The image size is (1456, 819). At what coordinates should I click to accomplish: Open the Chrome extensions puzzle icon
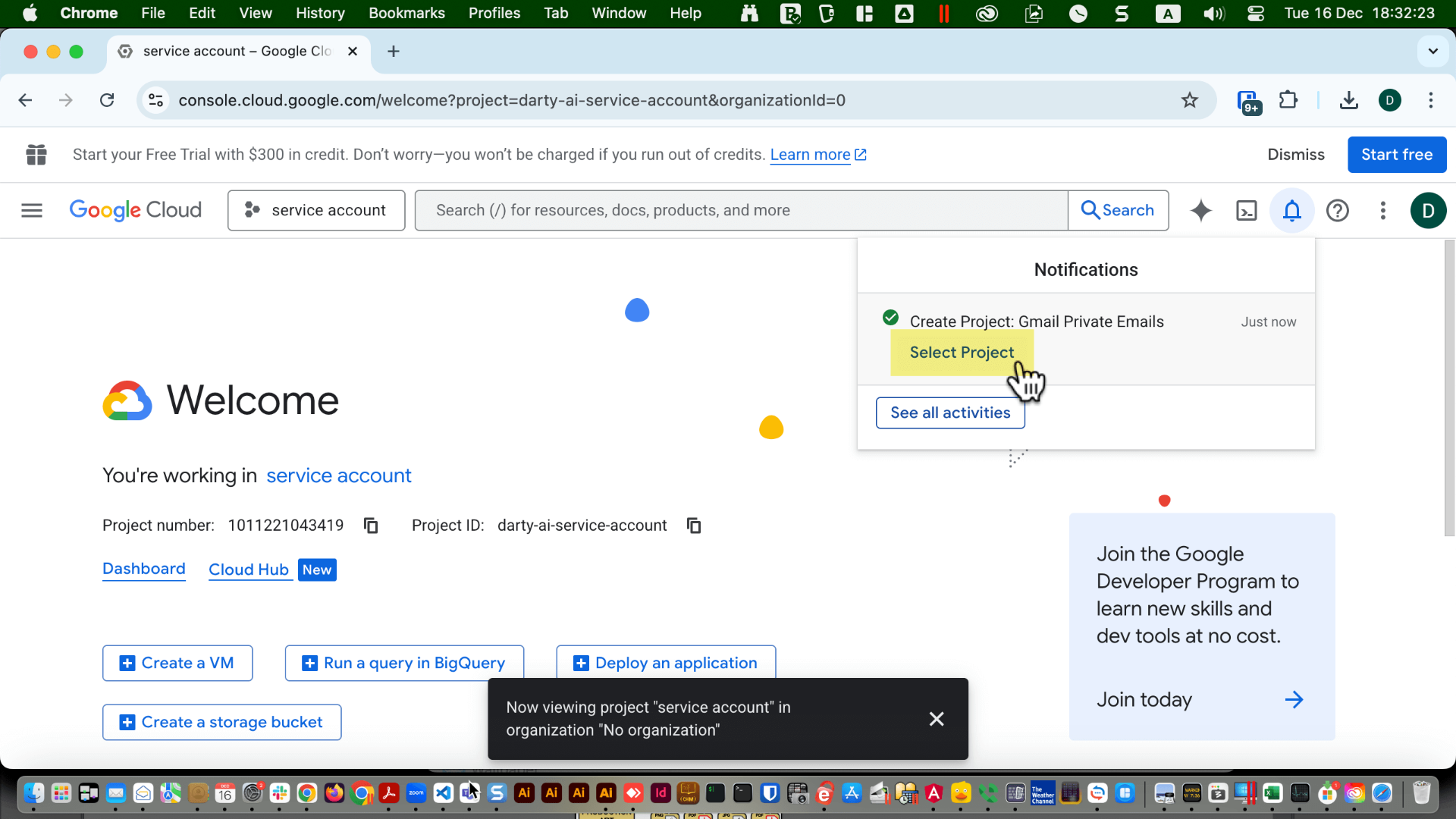(1288, 99)
